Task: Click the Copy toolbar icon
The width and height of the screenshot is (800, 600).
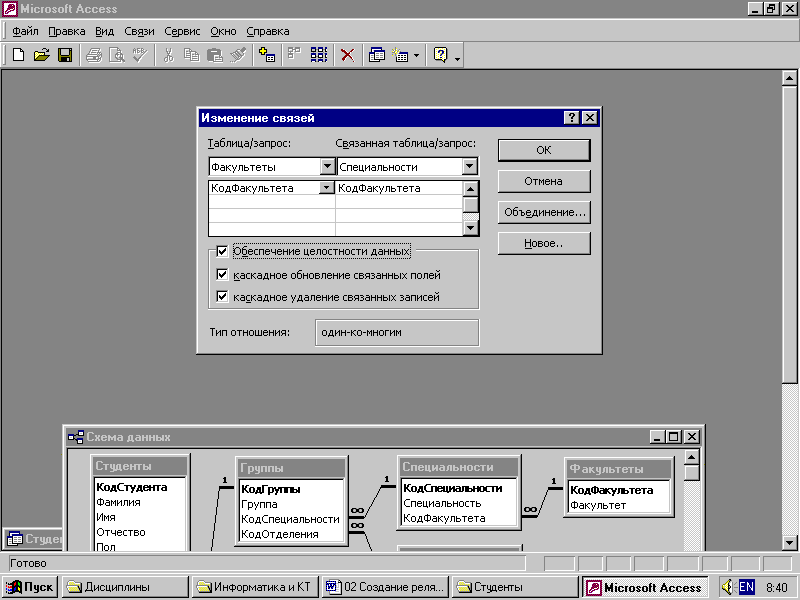Action: pos(191,55)
